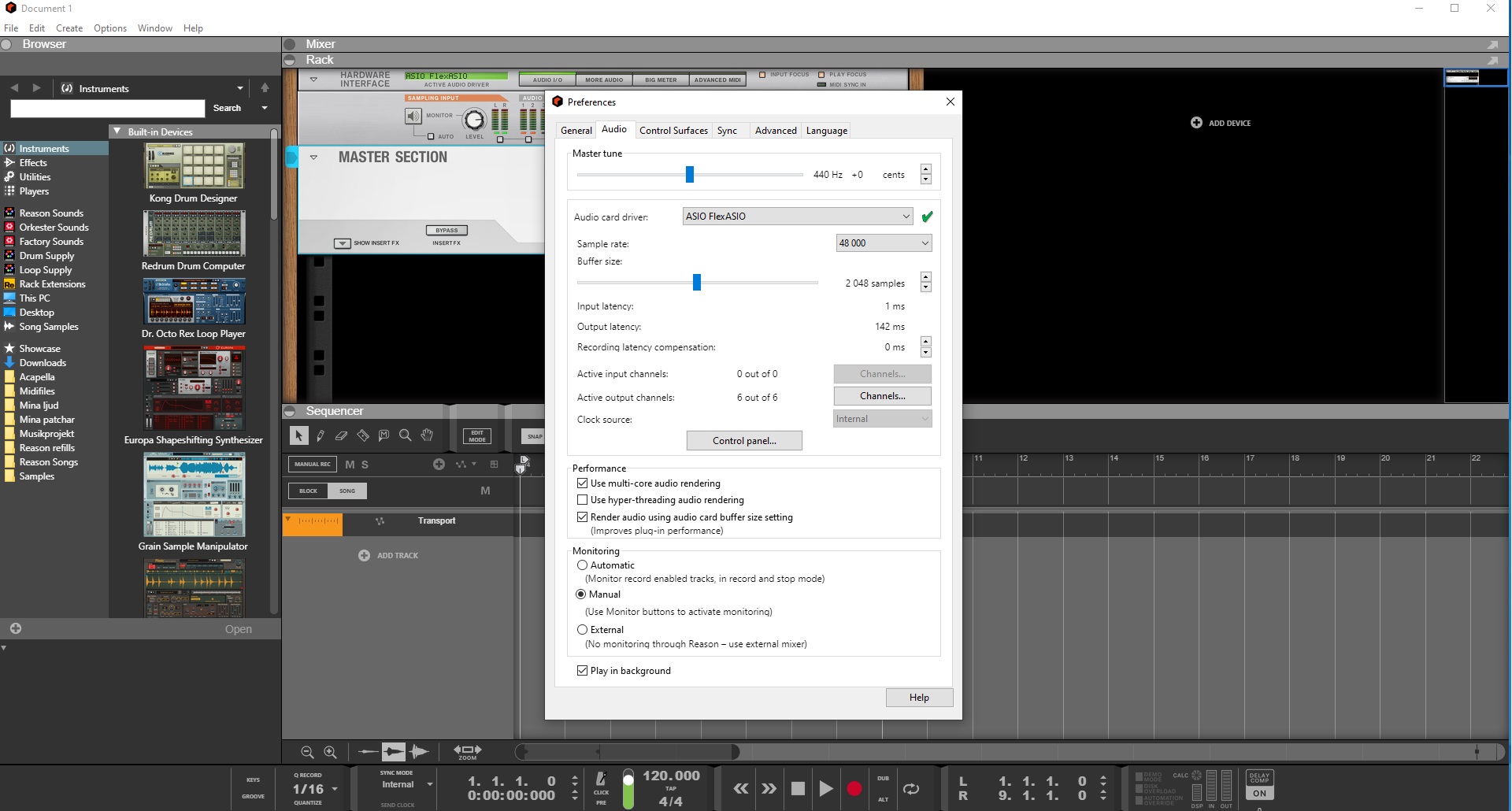Switch to the Advanced preferences tab

tap(775, 130)
